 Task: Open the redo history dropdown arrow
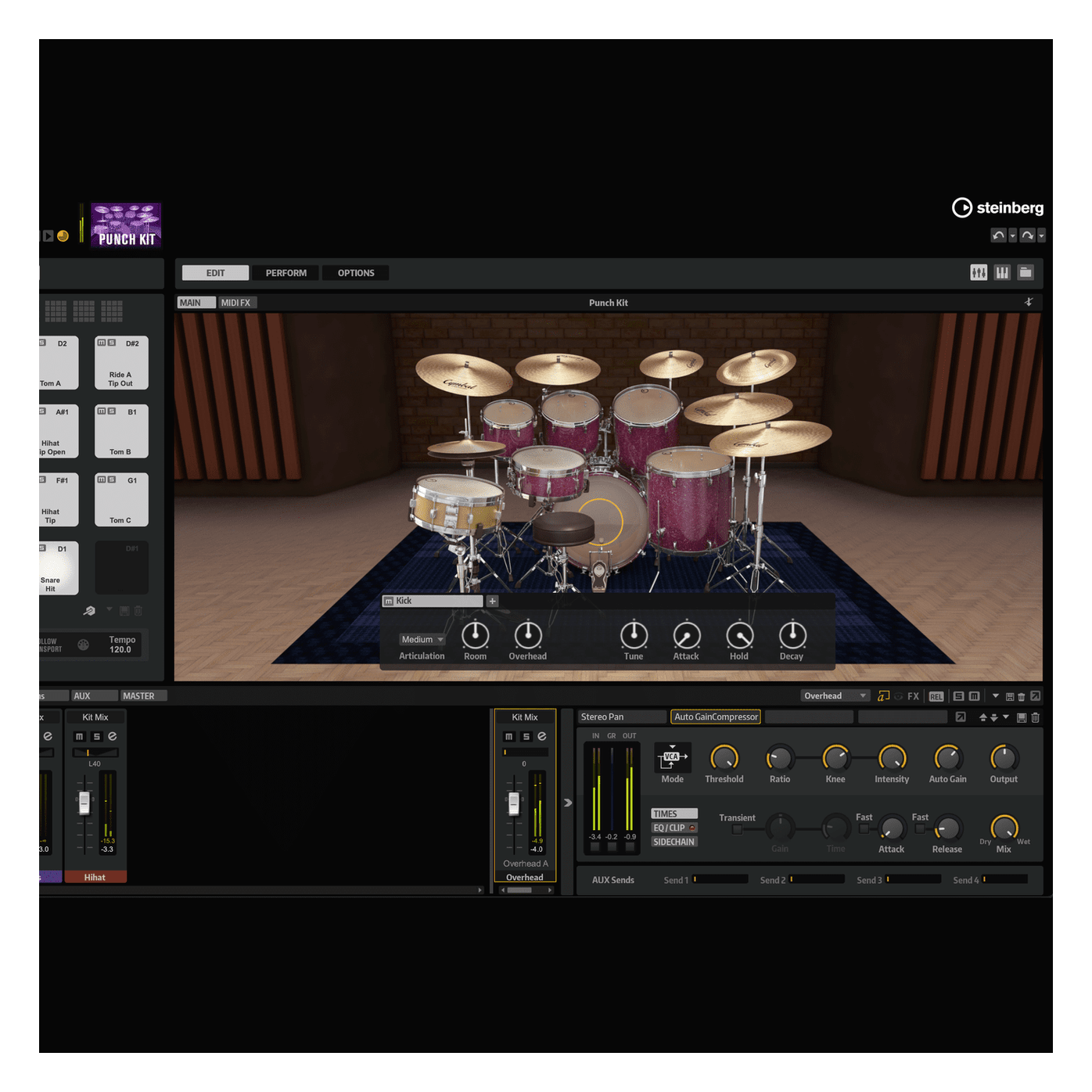click(x=1041, y=235)
